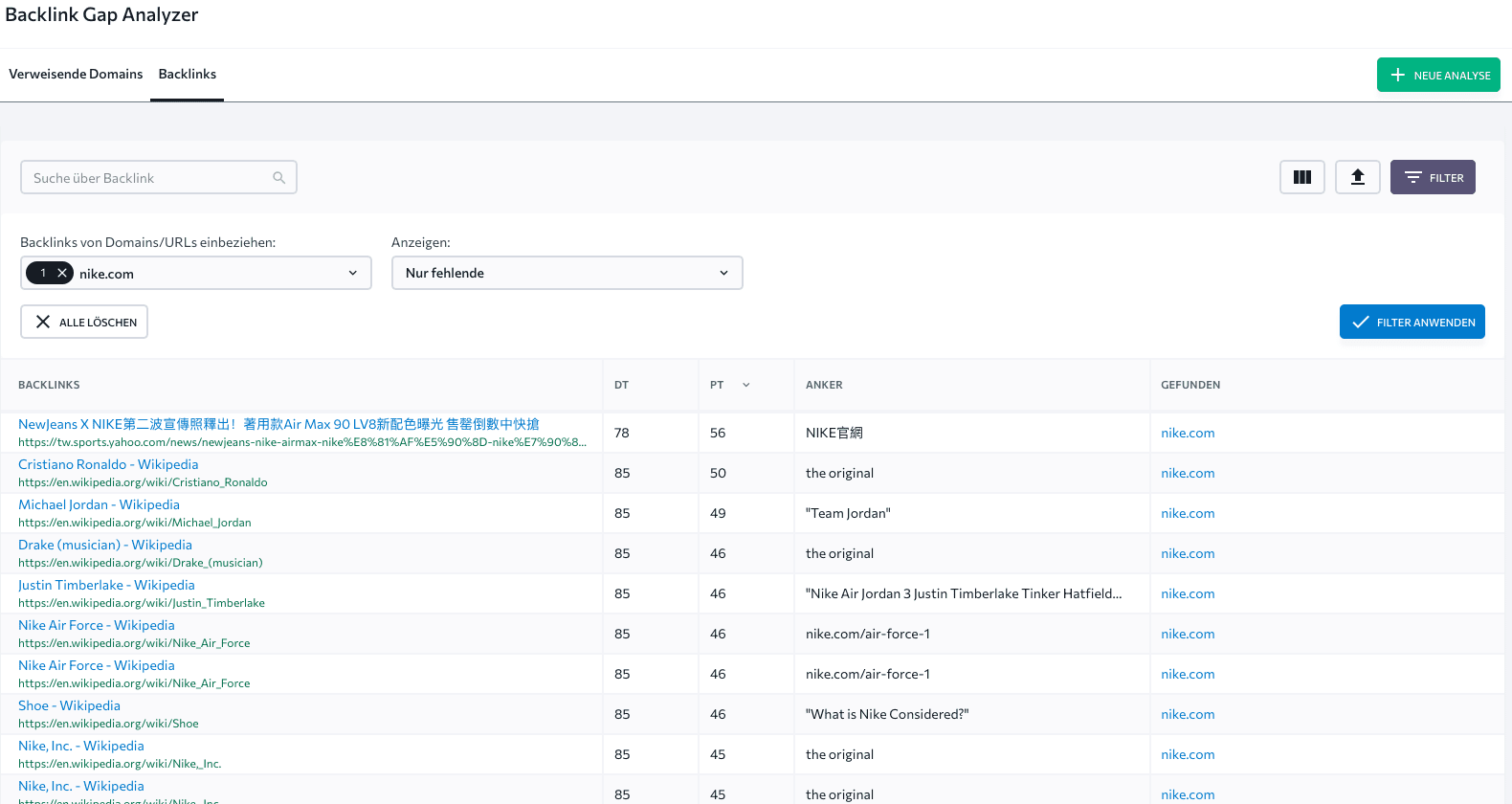This screenshot has height=804, width=1512.
Task: Click the GEFUNDEN column header
Action: 1190,385
